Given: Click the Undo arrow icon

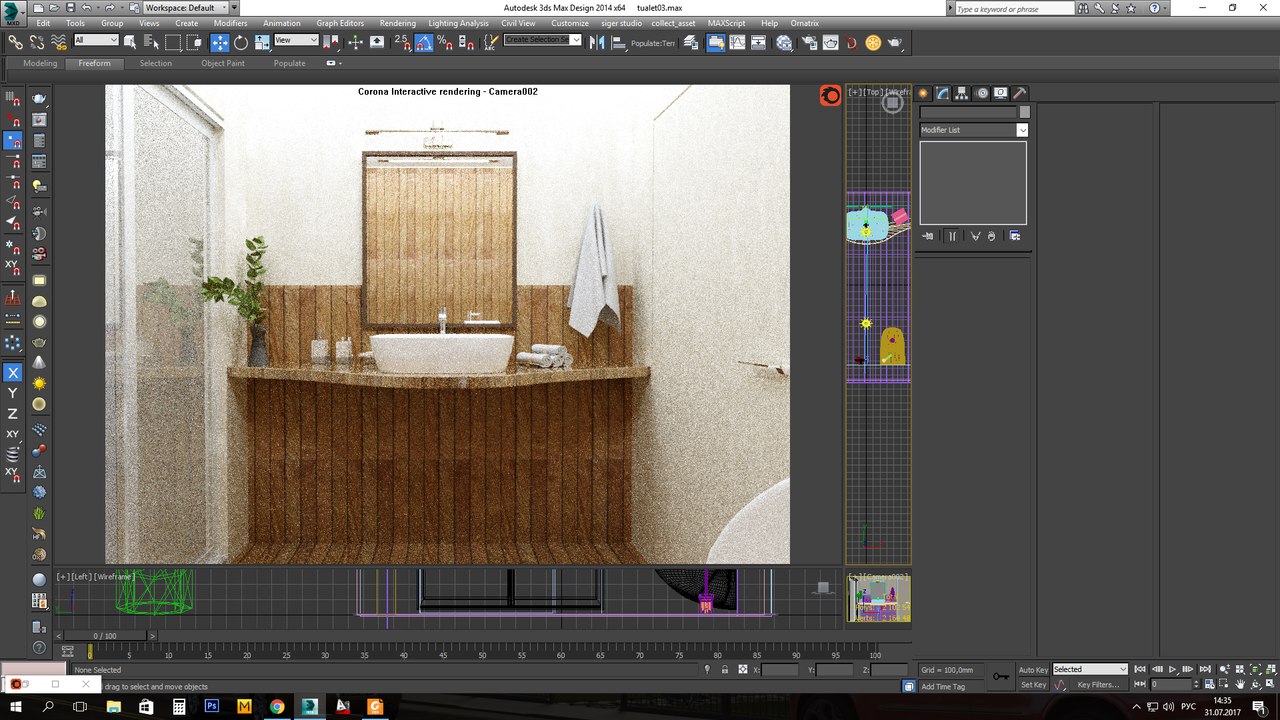Looking at the screenshot, I should (x=85, y=8).
